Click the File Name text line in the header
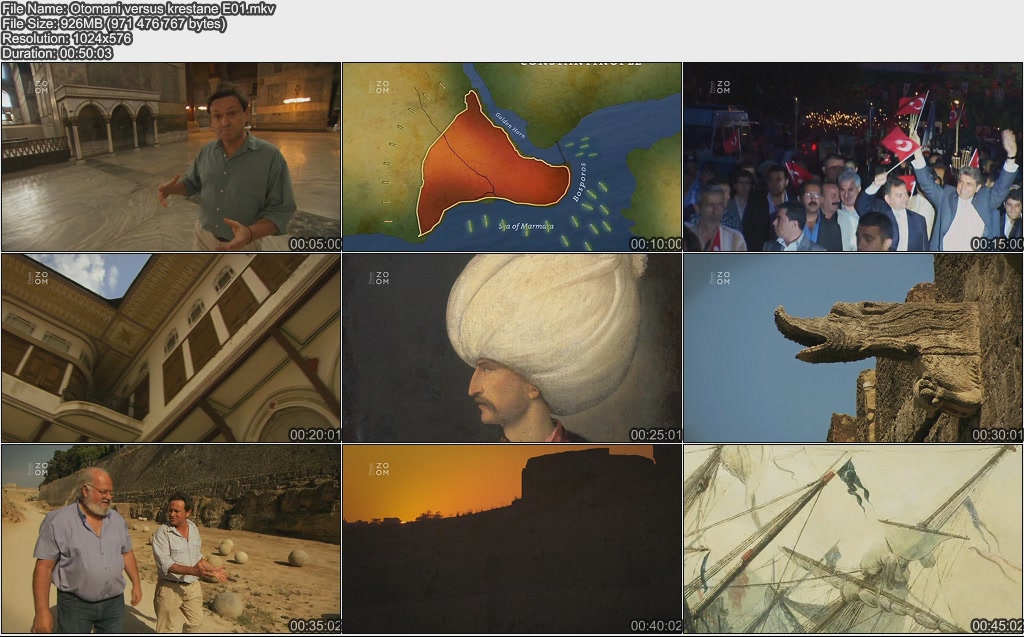This screenshot has height=637, width=1024. click(x=138, y=9)
